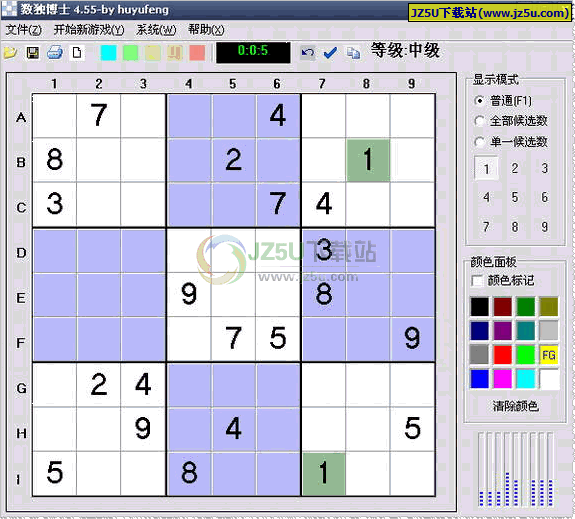The width and height of the screenshot is (575, 519).
Task: Open the 帮助(X) menu
Action: [x=206, y=30]
